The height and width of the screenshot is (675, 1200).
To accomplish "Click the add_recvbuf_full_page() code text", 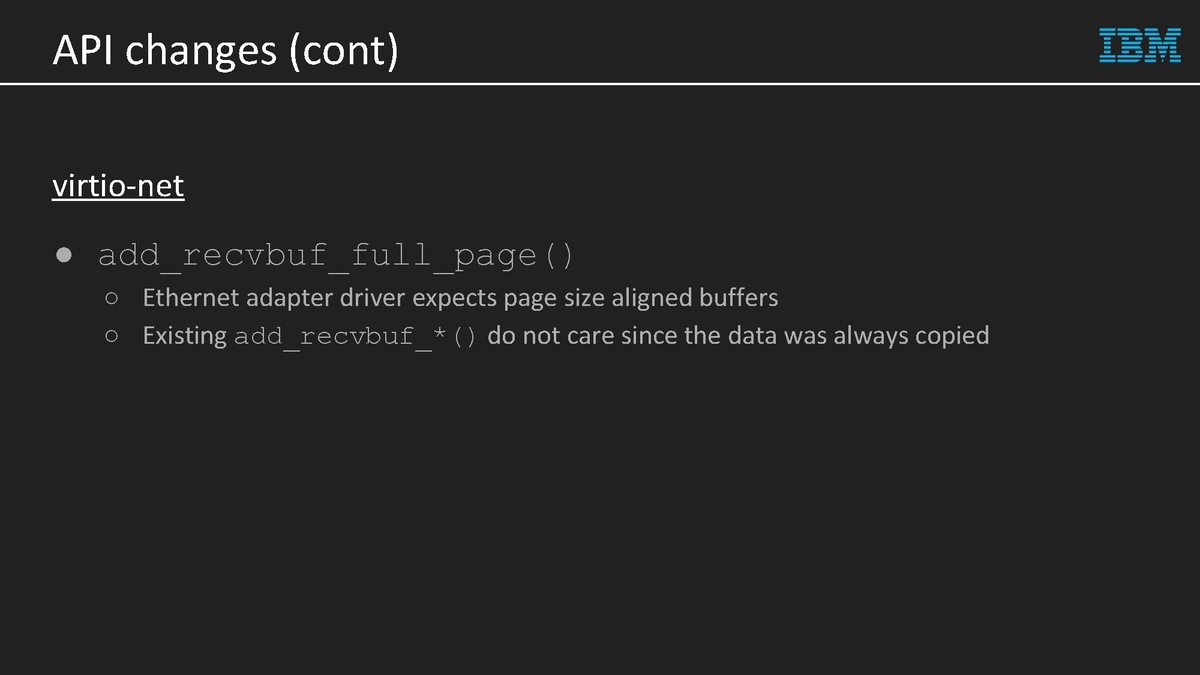I will point(336,255).
